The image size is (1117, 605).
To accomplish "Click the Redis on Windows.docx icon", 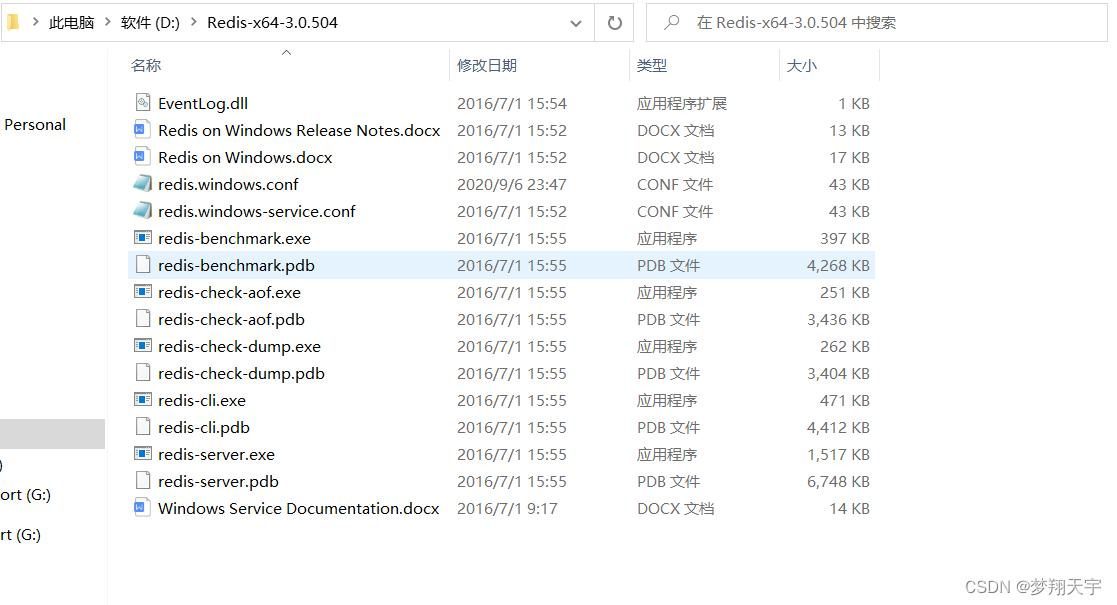I will pos(143,157).
